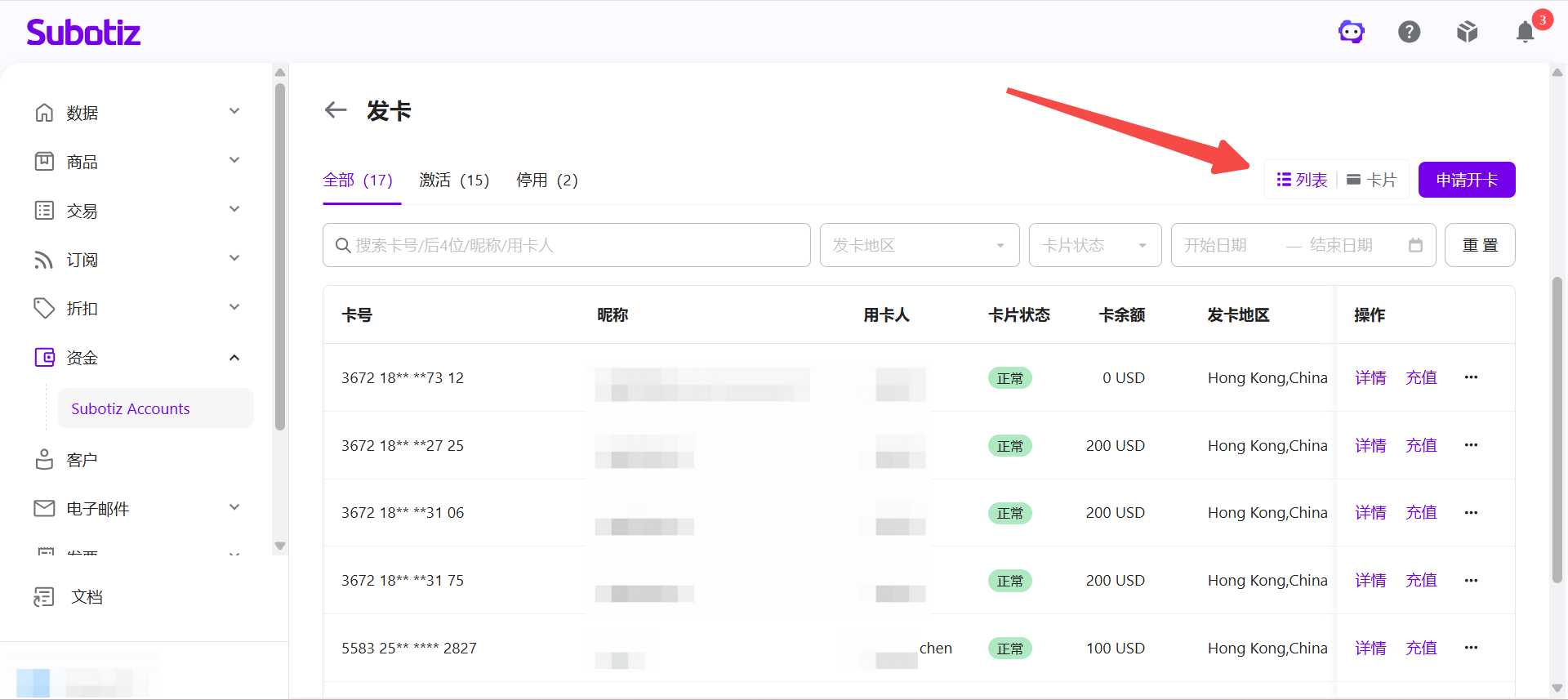Click 充值 for card ending 27 25
This screenshot has width=1568, height=700.
[1421, 445]
